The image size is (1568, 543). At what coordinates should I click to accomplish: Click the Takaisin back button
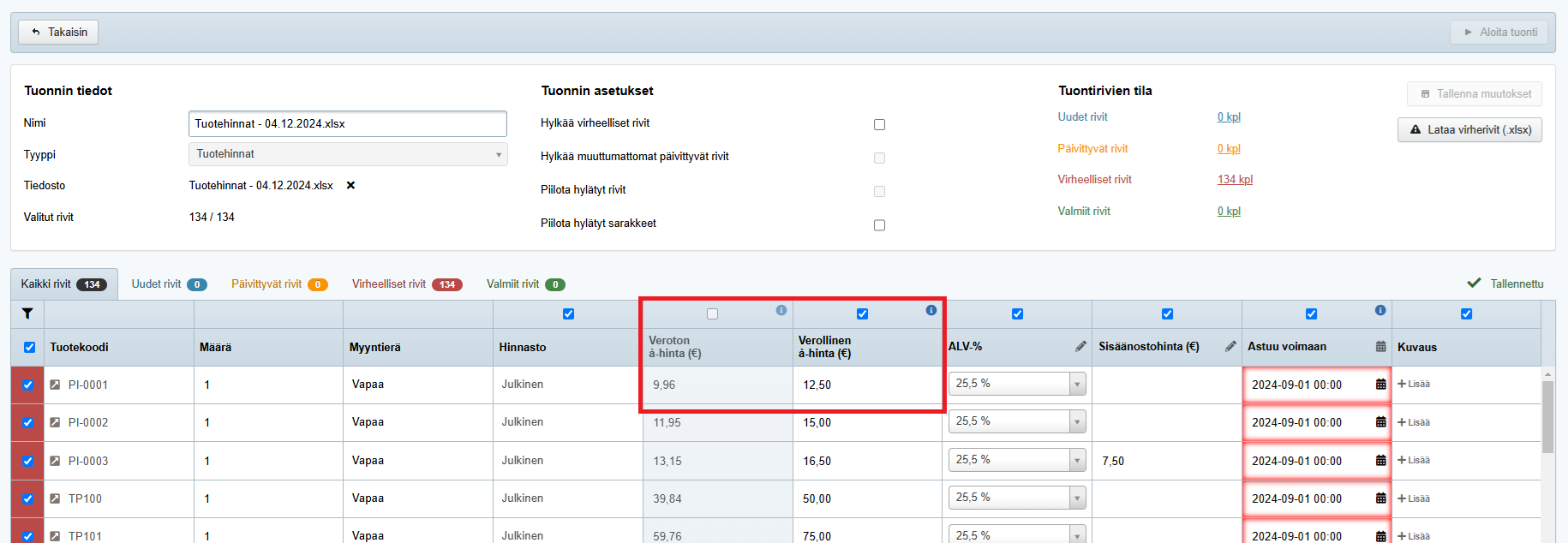coord(58,32)
